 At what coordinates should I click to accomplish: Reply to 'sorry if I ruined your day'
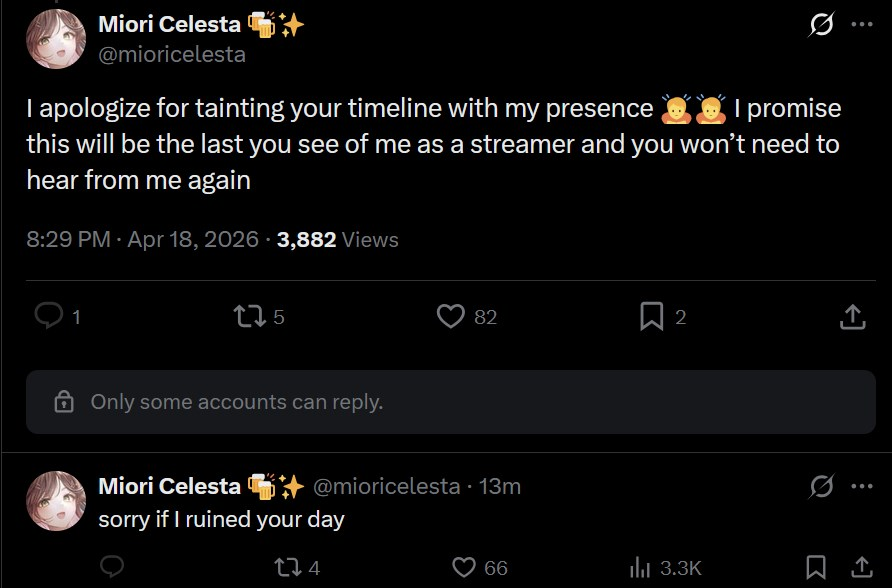[112, 568]
